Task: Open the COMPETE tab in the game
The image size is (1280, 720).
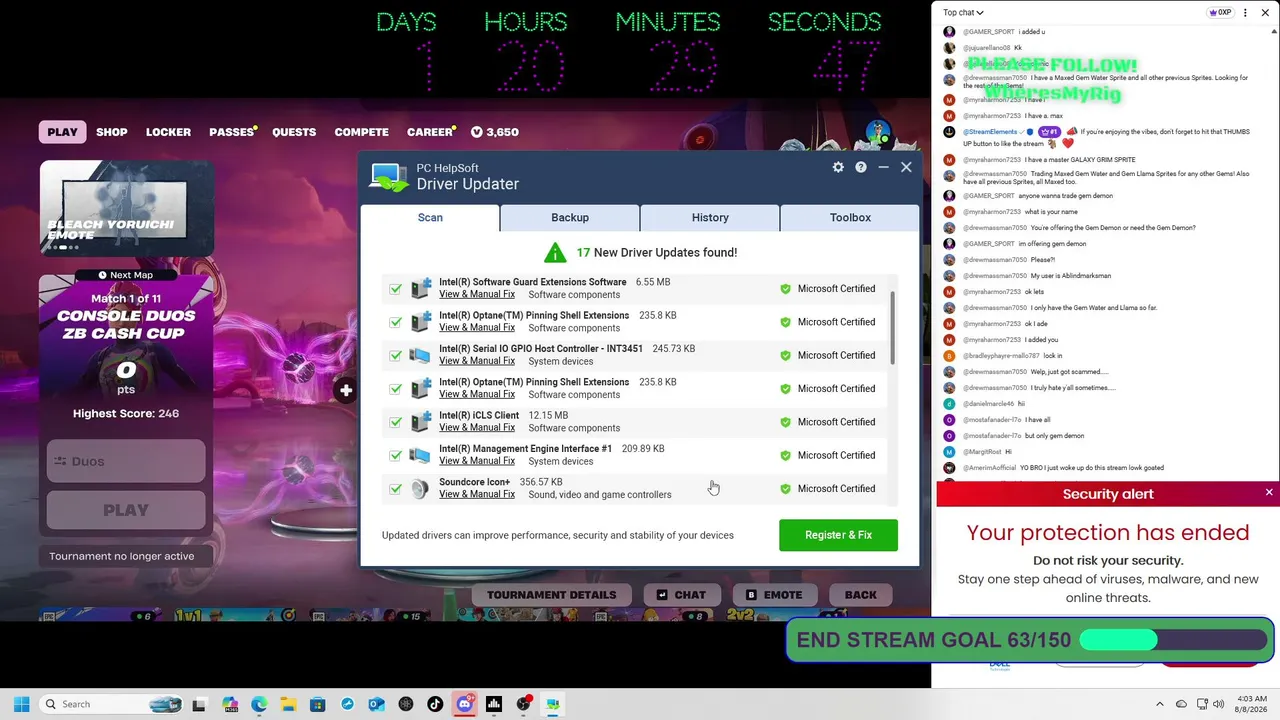Action: (362, 132)
